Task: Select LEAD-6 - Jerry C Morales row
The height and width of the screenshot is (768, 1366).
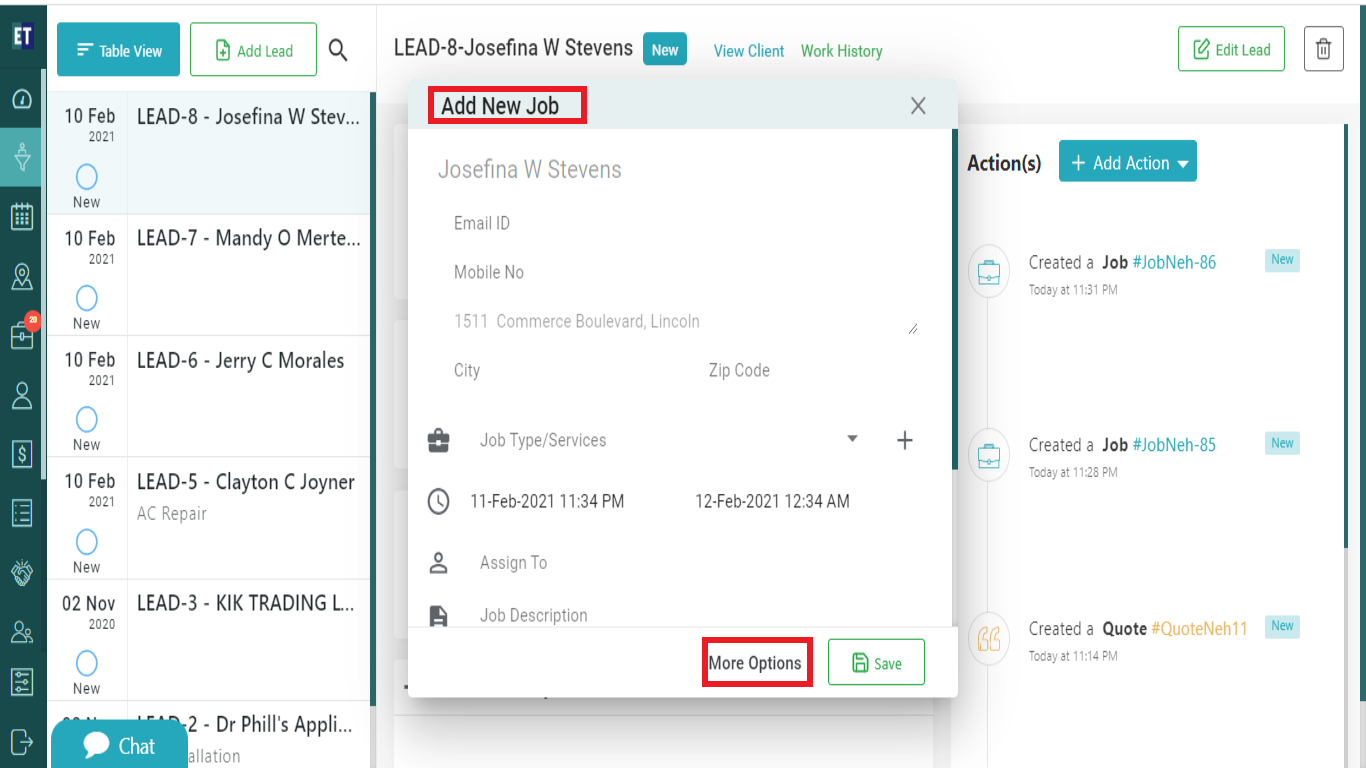Action: [x=208, y=396]
